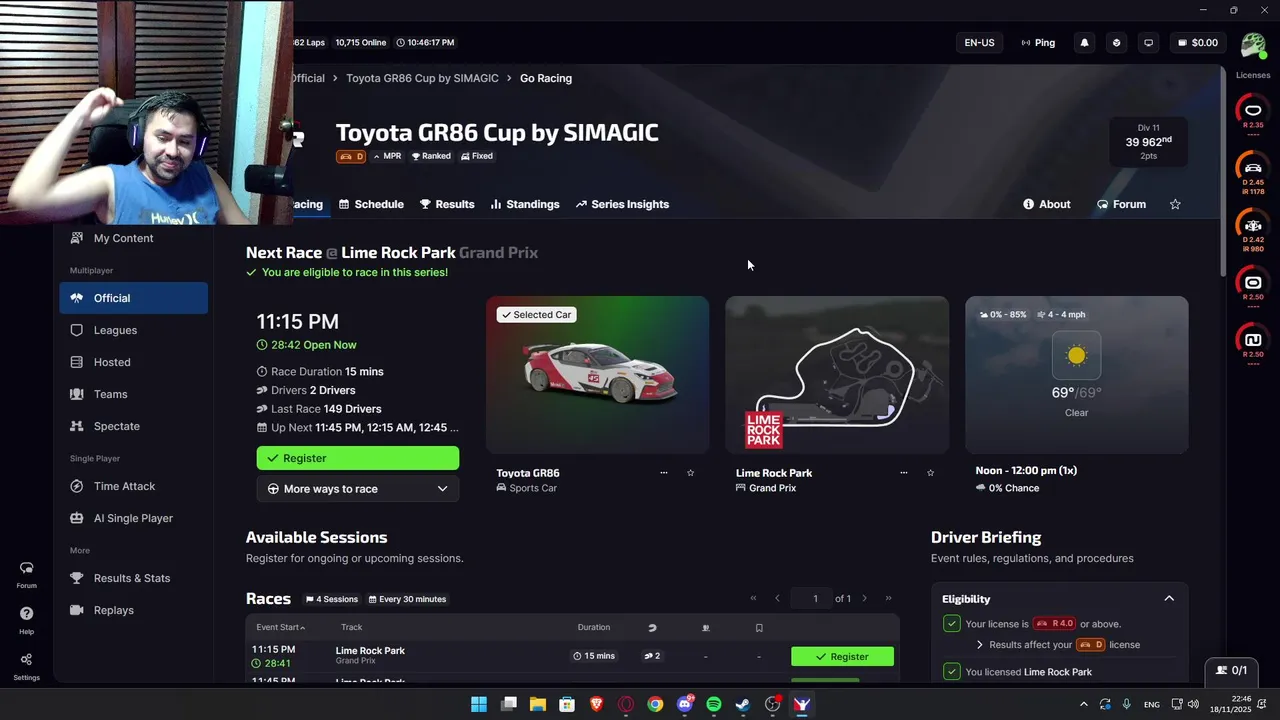
Task: Jump to the first races page
Action: pos(753,599)
